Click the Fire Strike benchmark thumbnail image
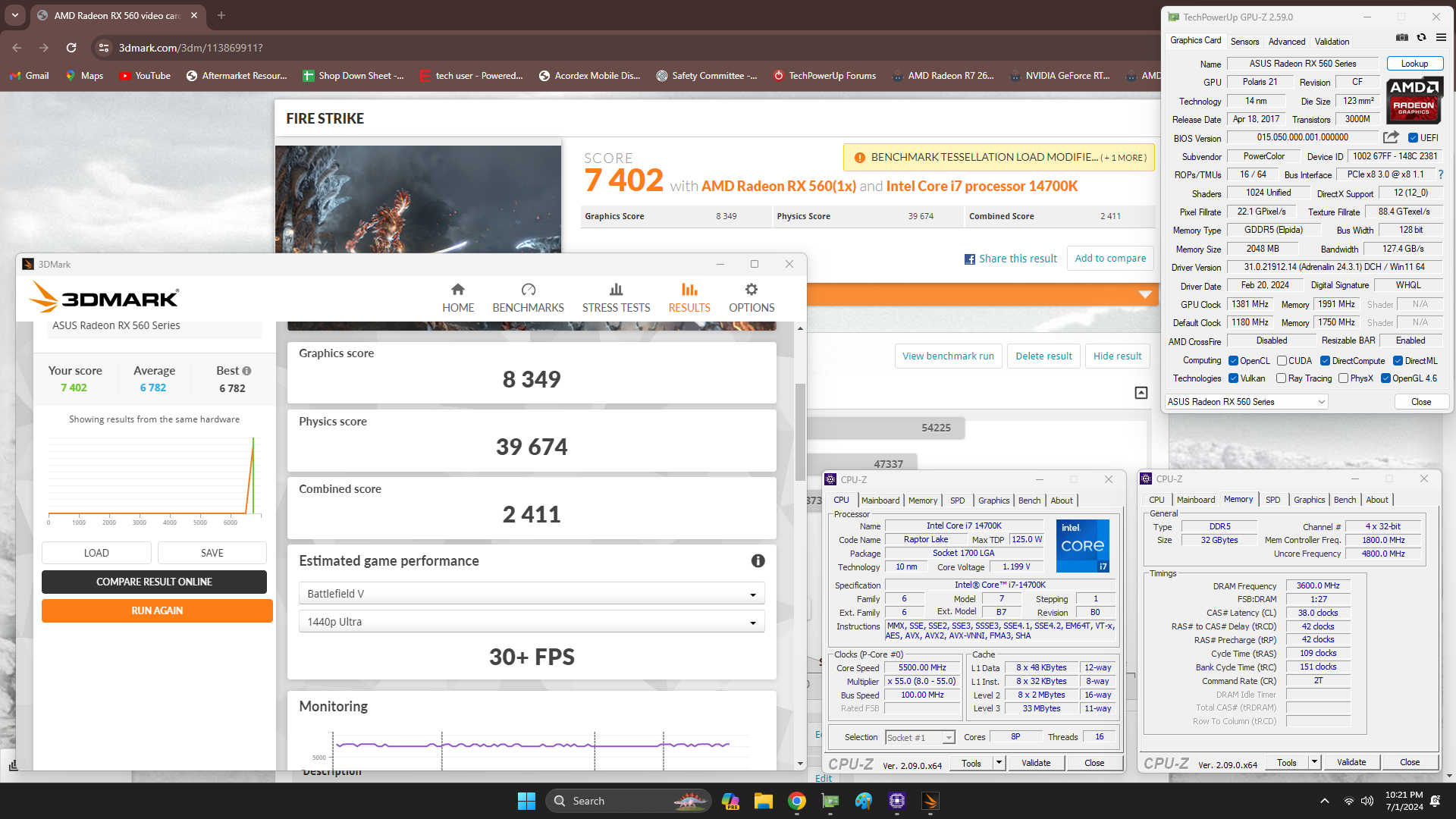Screen dimensions: 1456x819 (418, 199)
